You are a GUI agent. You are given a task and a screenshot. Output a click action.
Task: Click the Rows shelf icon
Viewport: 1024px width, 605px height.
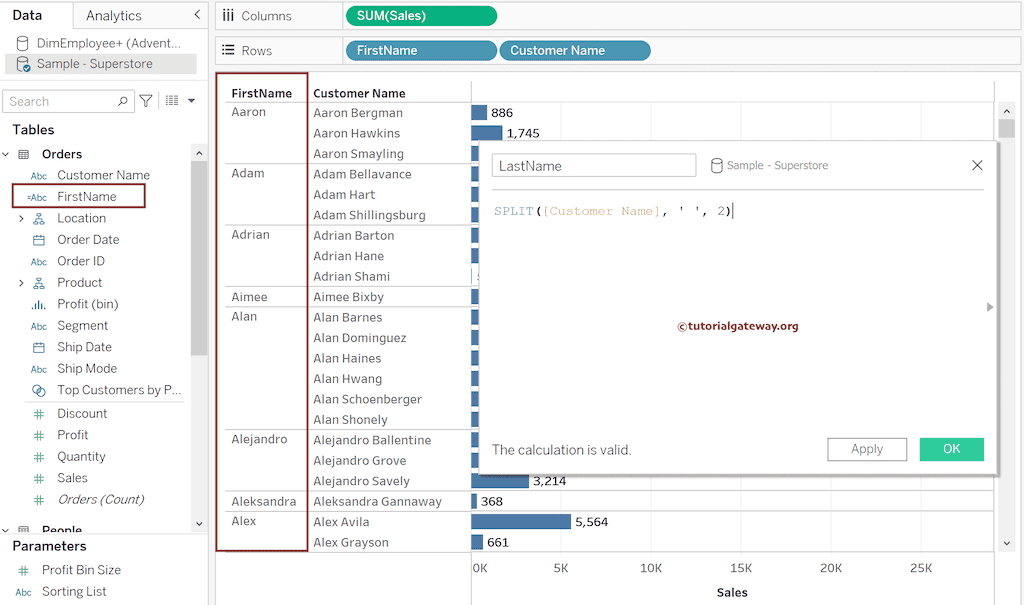click(x=228, y=50)
